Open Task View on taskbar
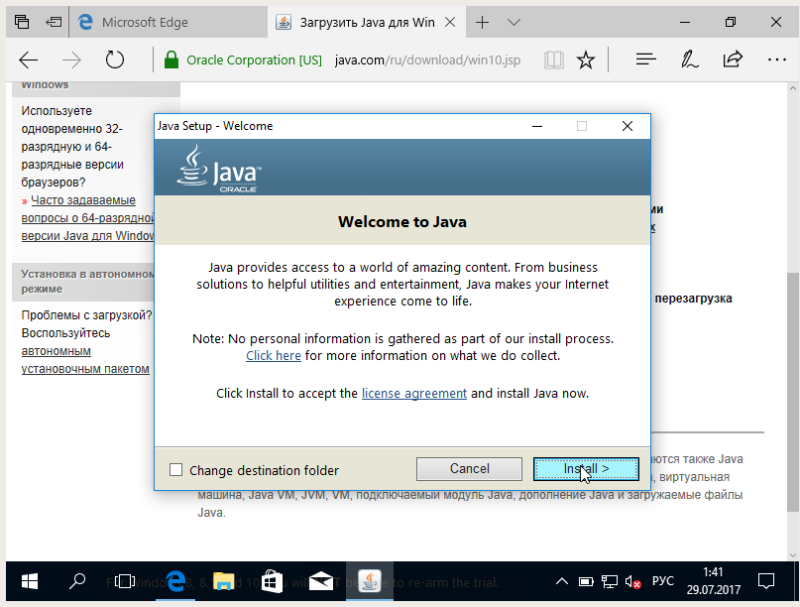The image size is (800, 607). 124,581
